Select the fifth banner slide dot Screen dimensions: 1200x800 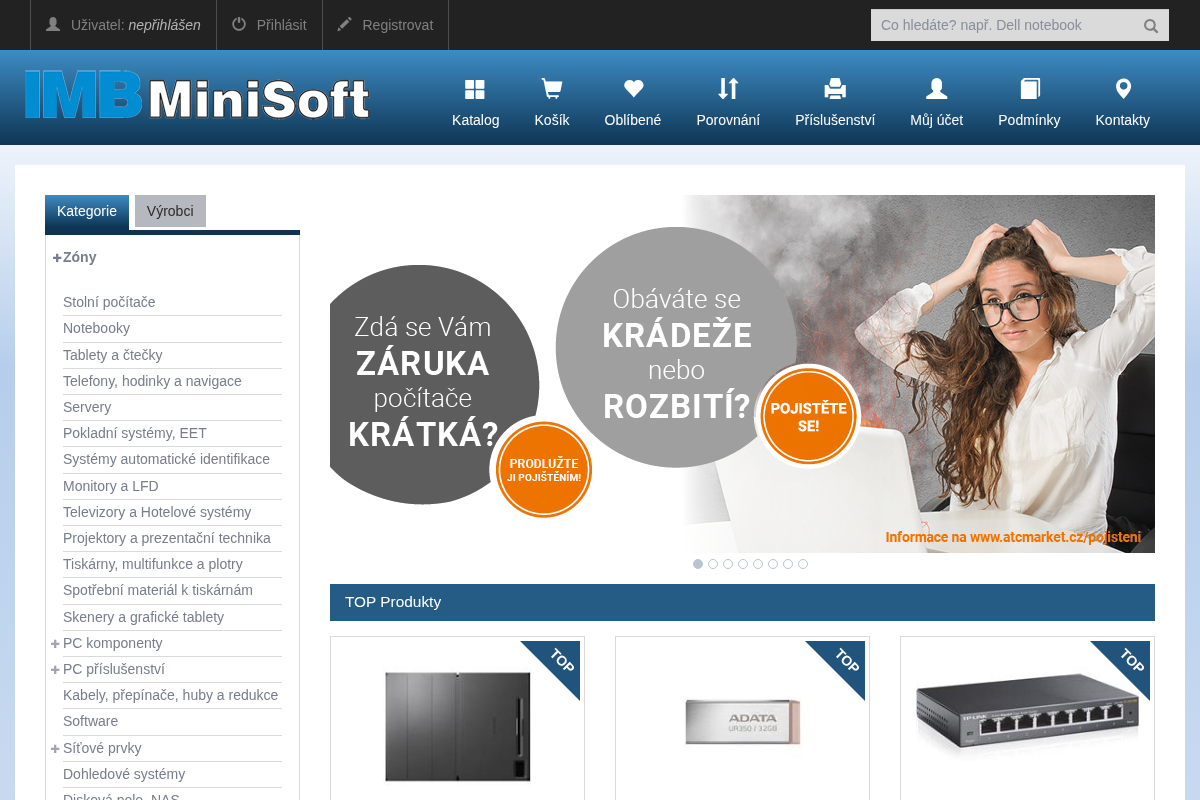click(x=758, y=564)
